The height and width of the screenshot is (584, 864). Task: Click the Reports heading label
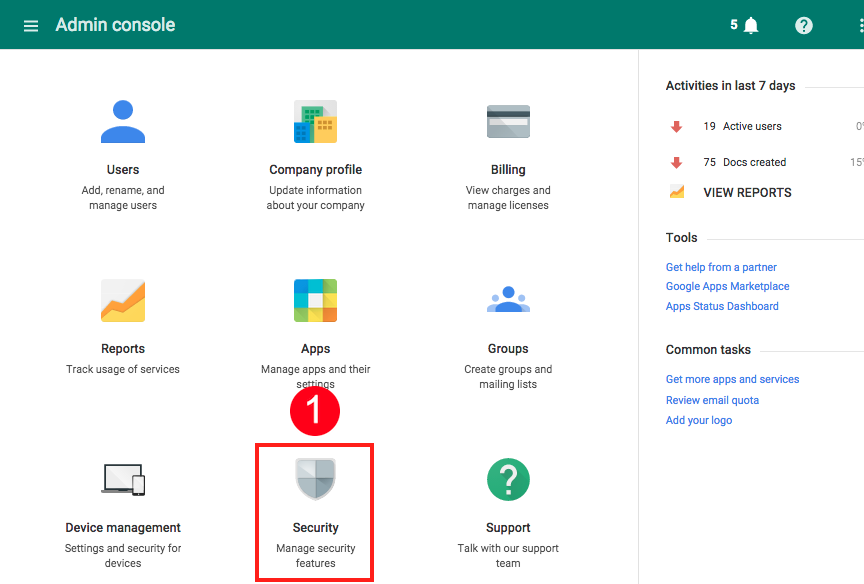pos(123,349)
